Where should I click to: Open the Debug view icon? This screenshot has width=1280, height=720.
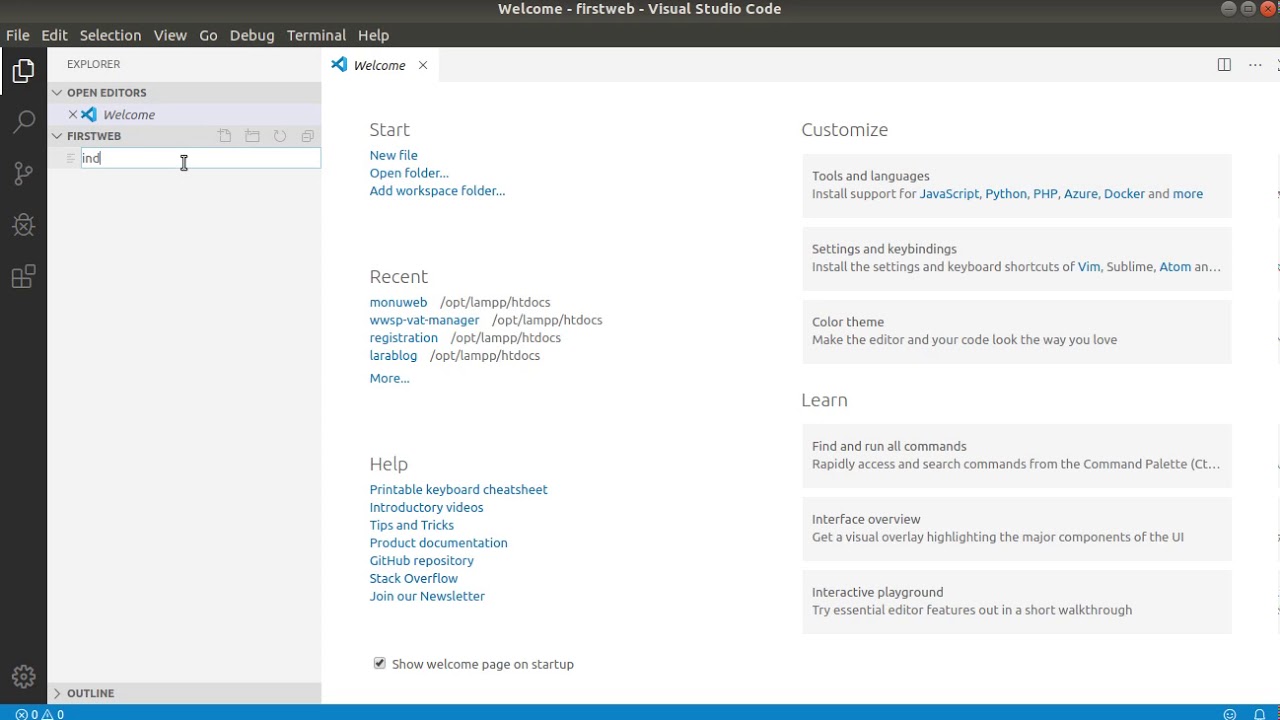point(24,224)
